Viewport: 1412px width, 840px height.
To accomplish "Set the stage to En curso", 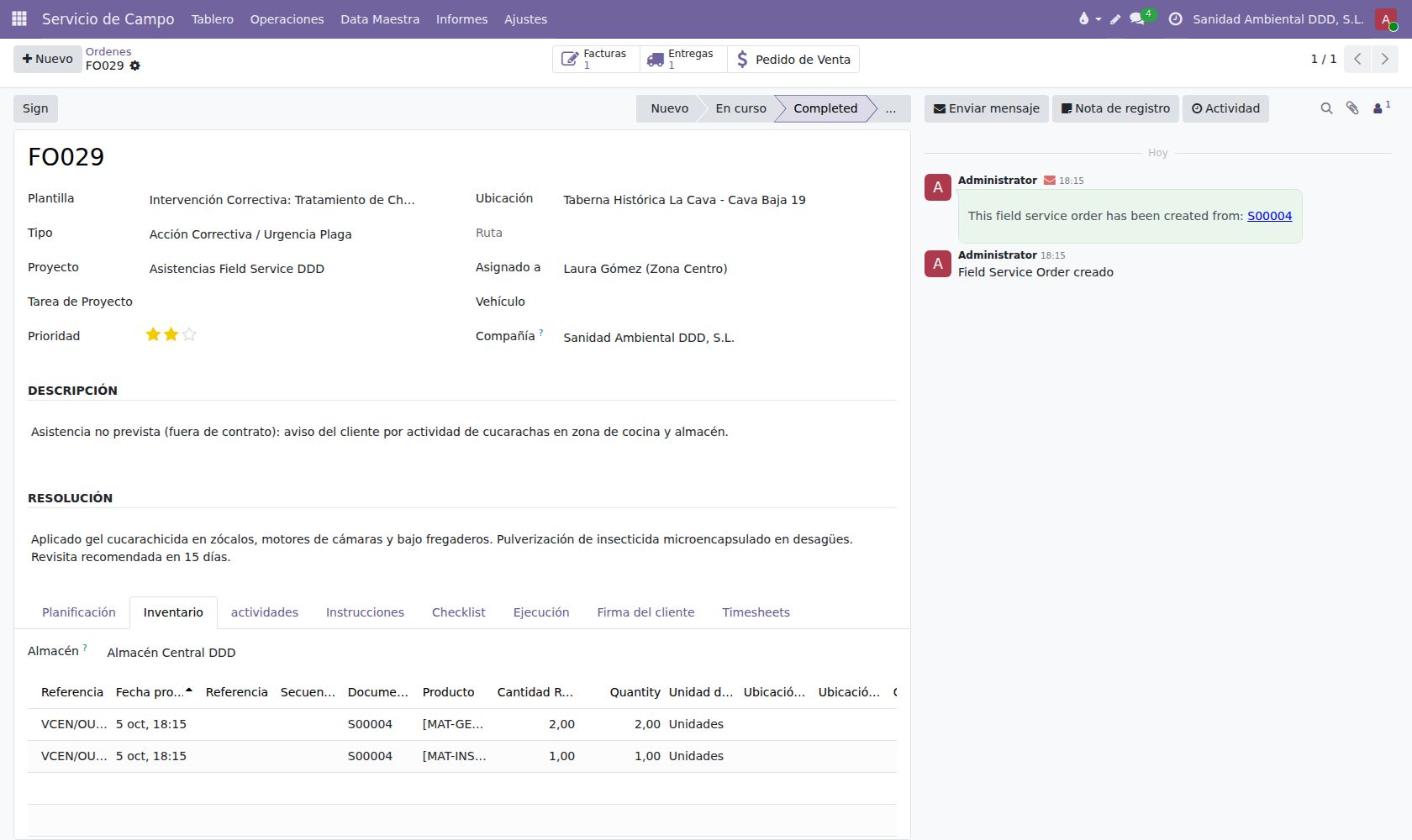I will 740,108.
